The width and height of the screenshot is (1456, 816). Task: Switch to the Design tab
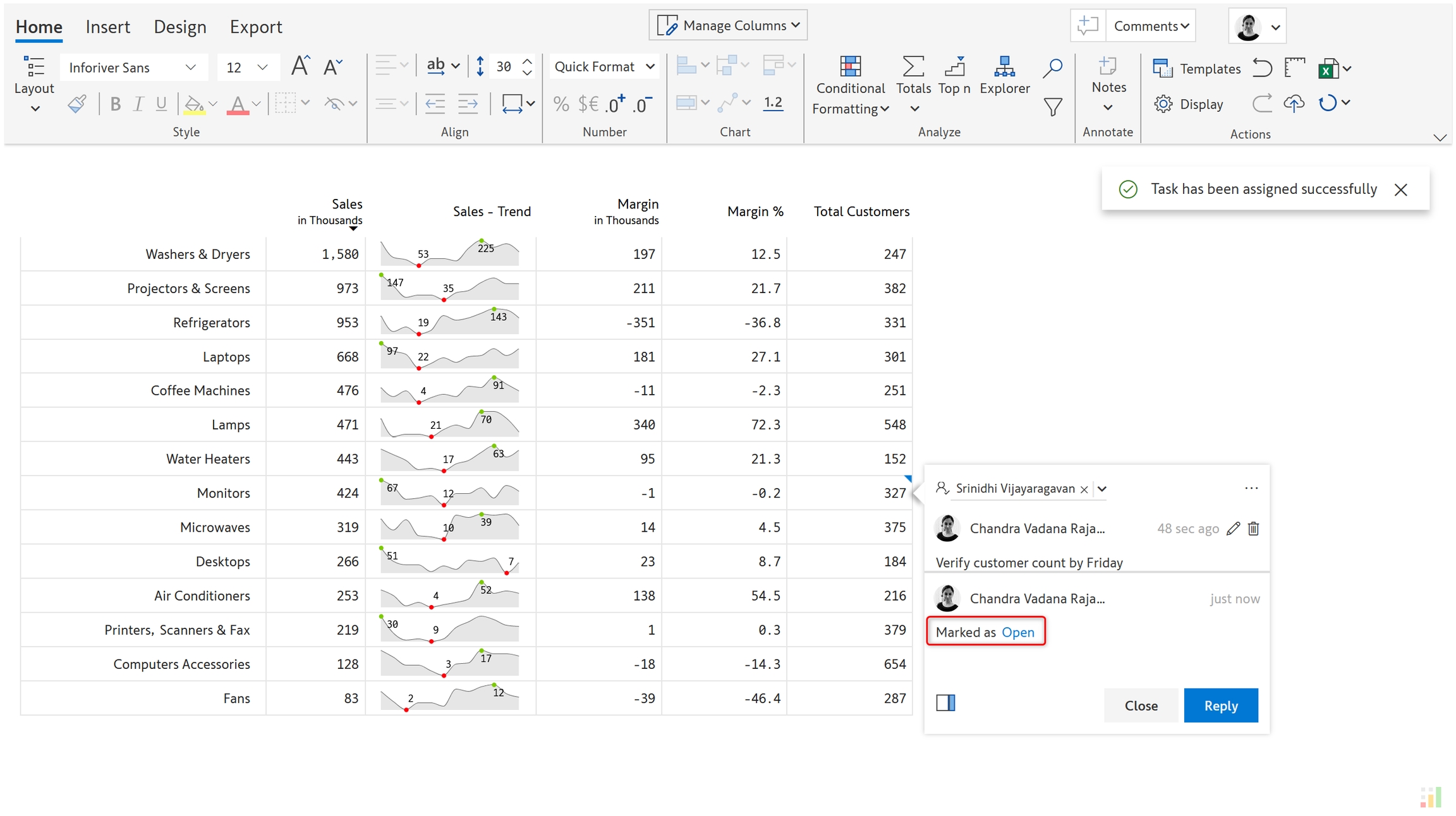click(180, 27)
